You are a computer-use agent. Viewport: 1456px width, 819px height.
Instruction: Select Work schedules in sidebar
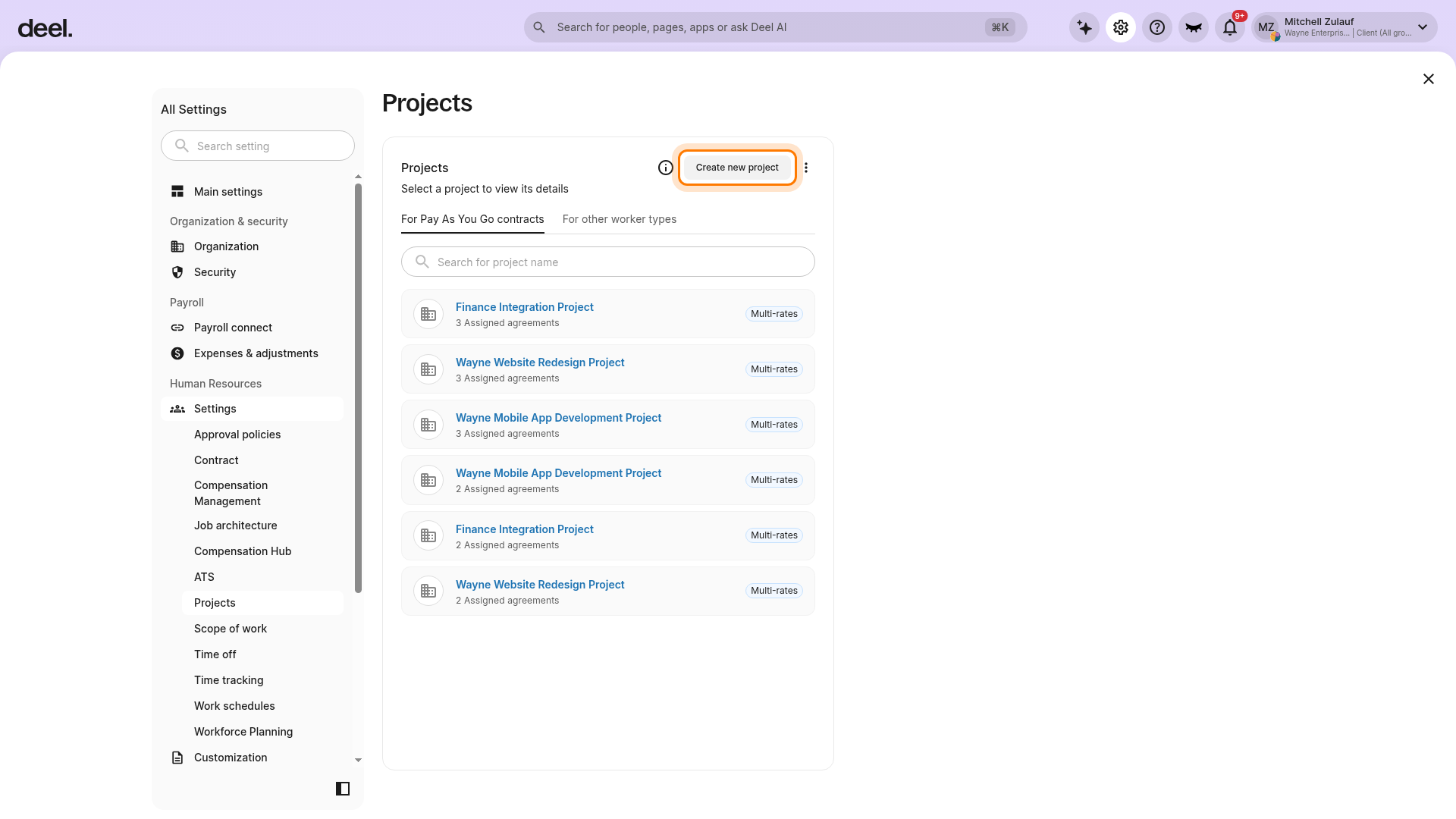234,706
